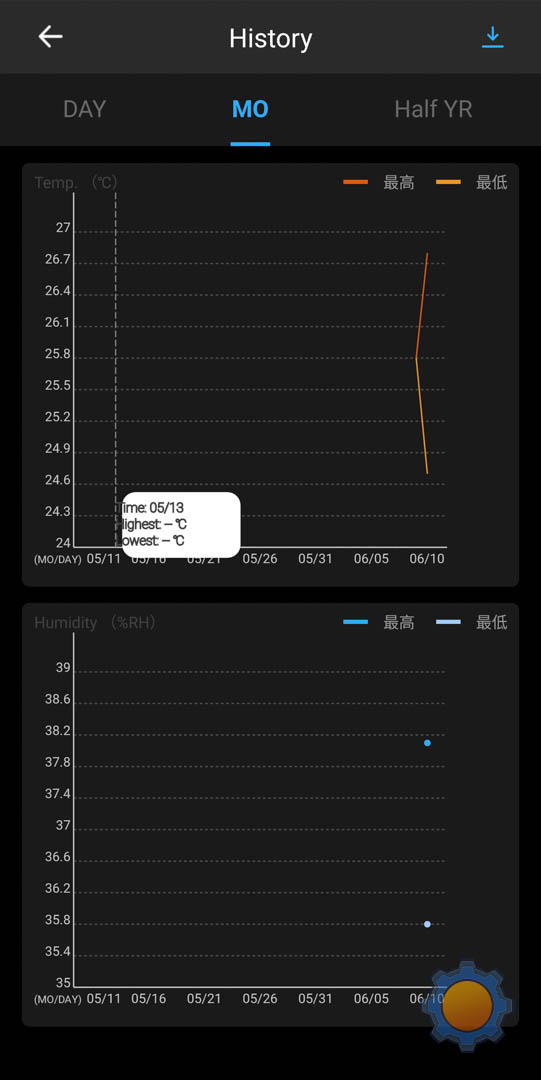Tap the History title text

click(x=270, y=38)
